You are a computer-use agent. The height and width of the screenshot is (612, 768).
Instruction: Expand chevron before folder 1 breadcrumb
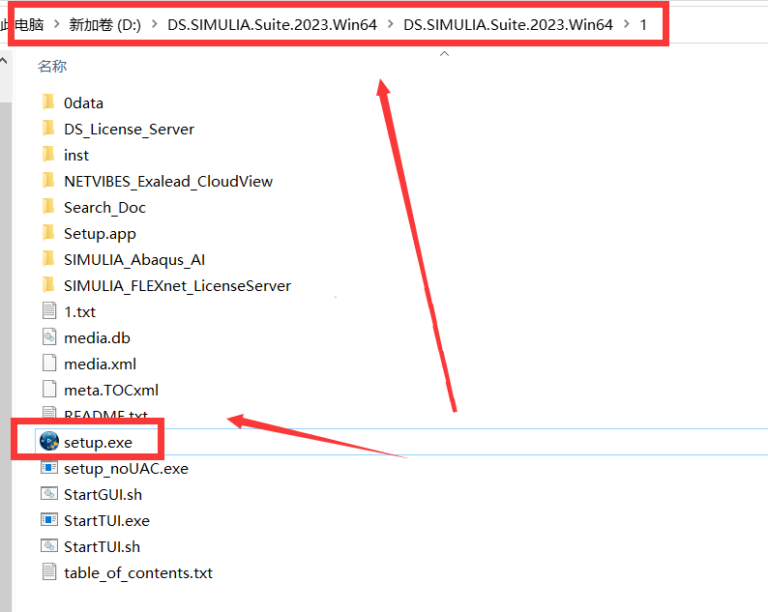pos(626,24)
